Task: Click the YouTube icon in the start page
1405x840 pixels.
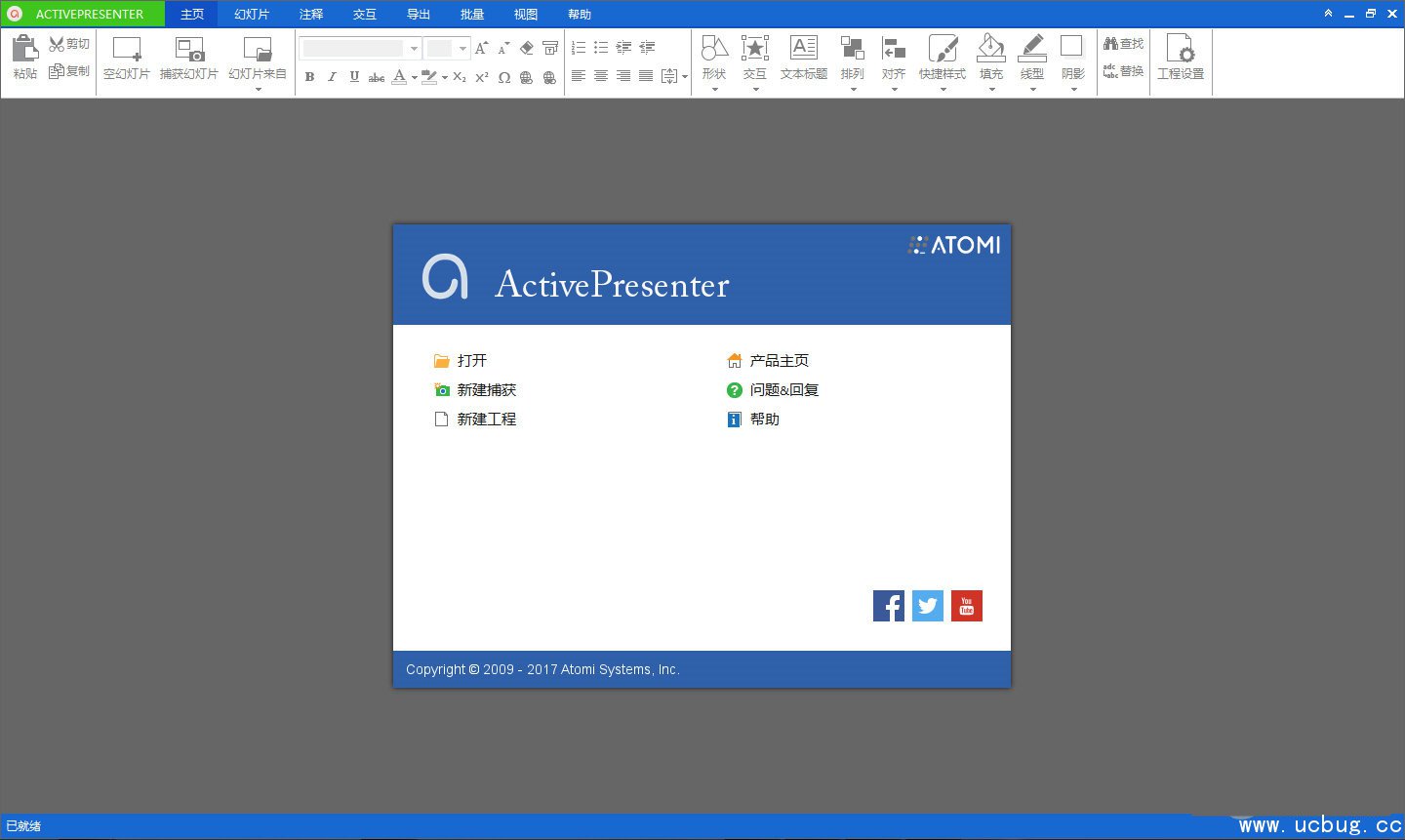Action: 966,606
